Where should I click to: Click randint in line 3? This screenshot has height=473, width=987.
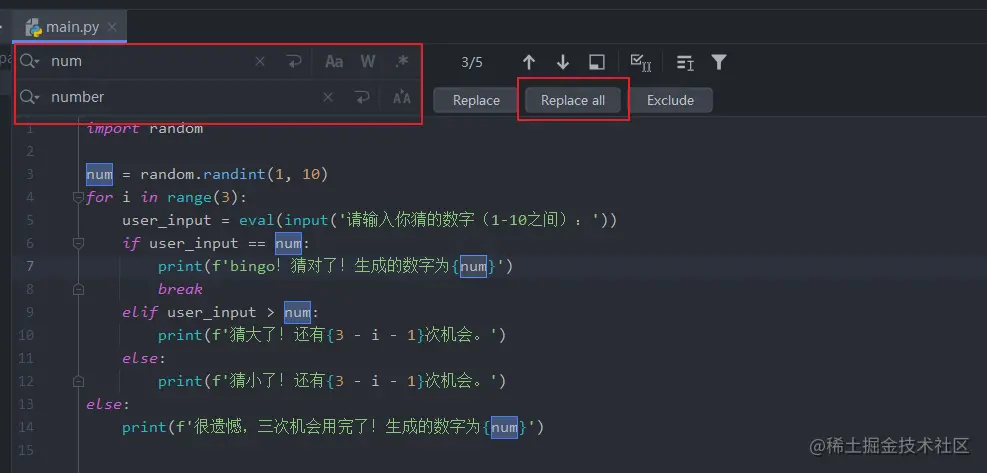234,174
